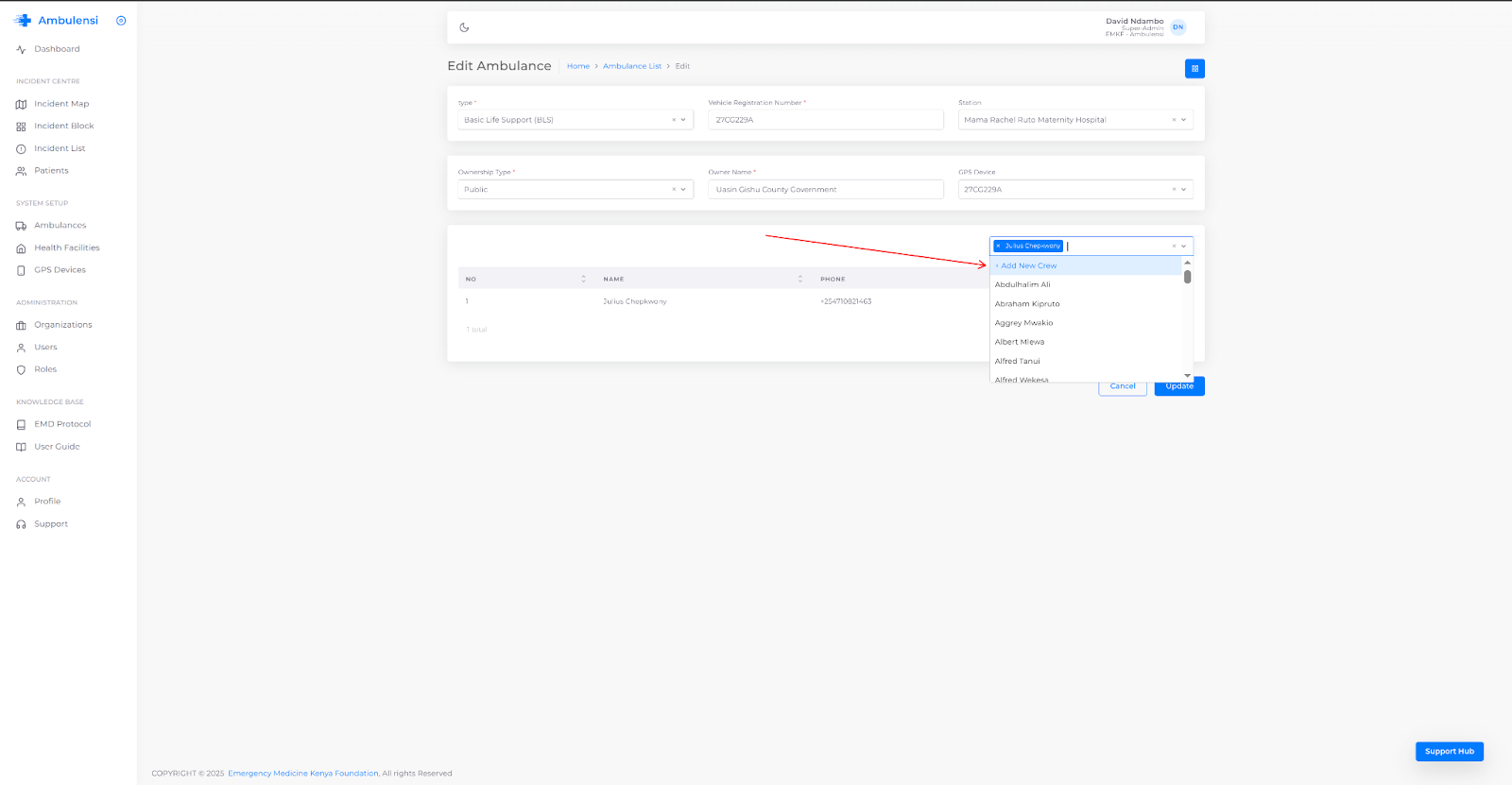Click the grid view icon button
1512x785 pixels.
1194,69
